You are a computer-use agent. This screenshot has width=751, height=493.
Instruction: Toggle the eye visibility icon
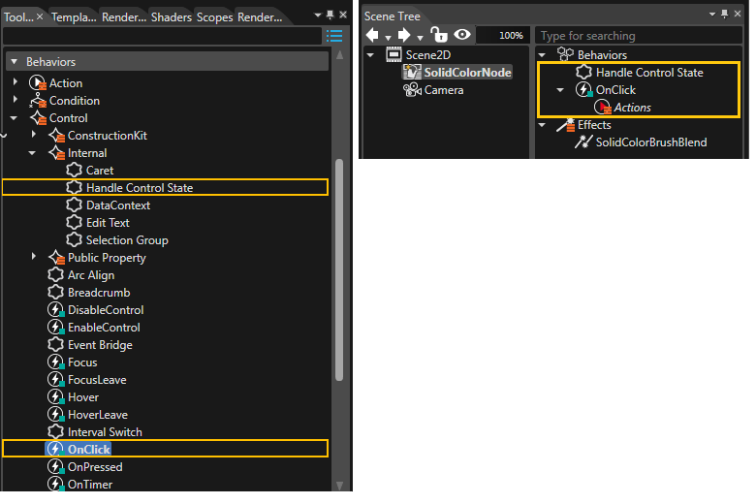coord(462,34)
